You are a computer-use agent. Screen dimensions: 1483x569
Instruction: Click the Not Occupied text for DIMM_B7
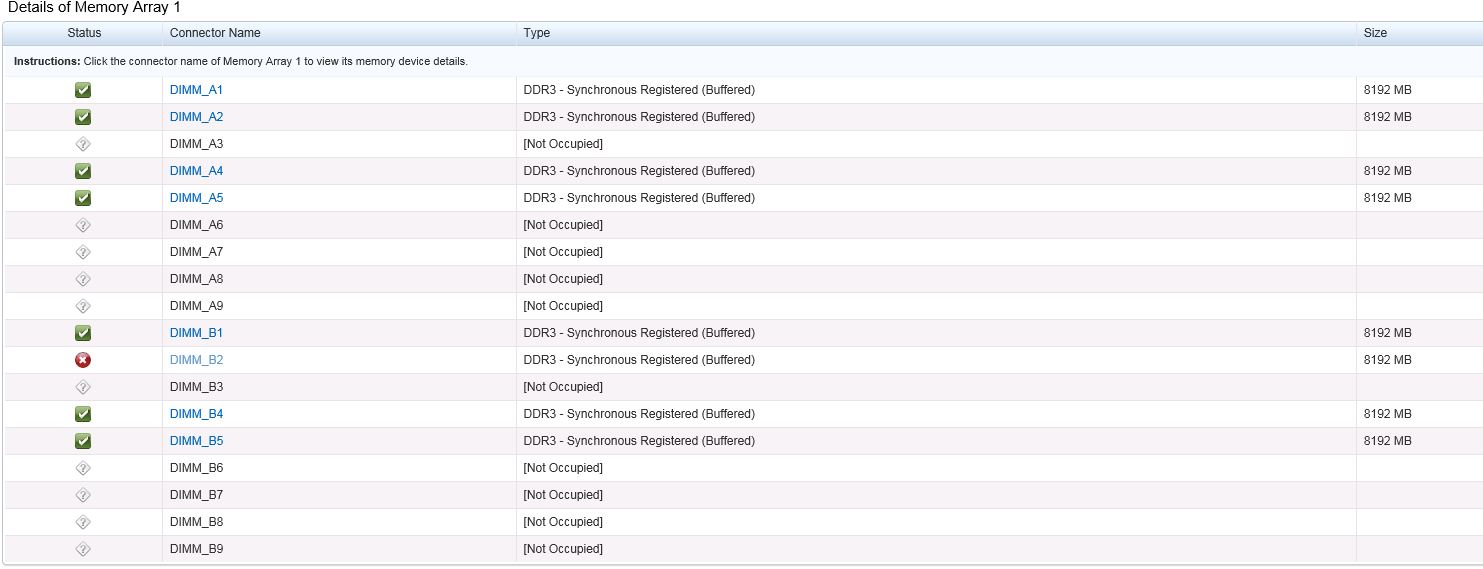tap(563, 495)
